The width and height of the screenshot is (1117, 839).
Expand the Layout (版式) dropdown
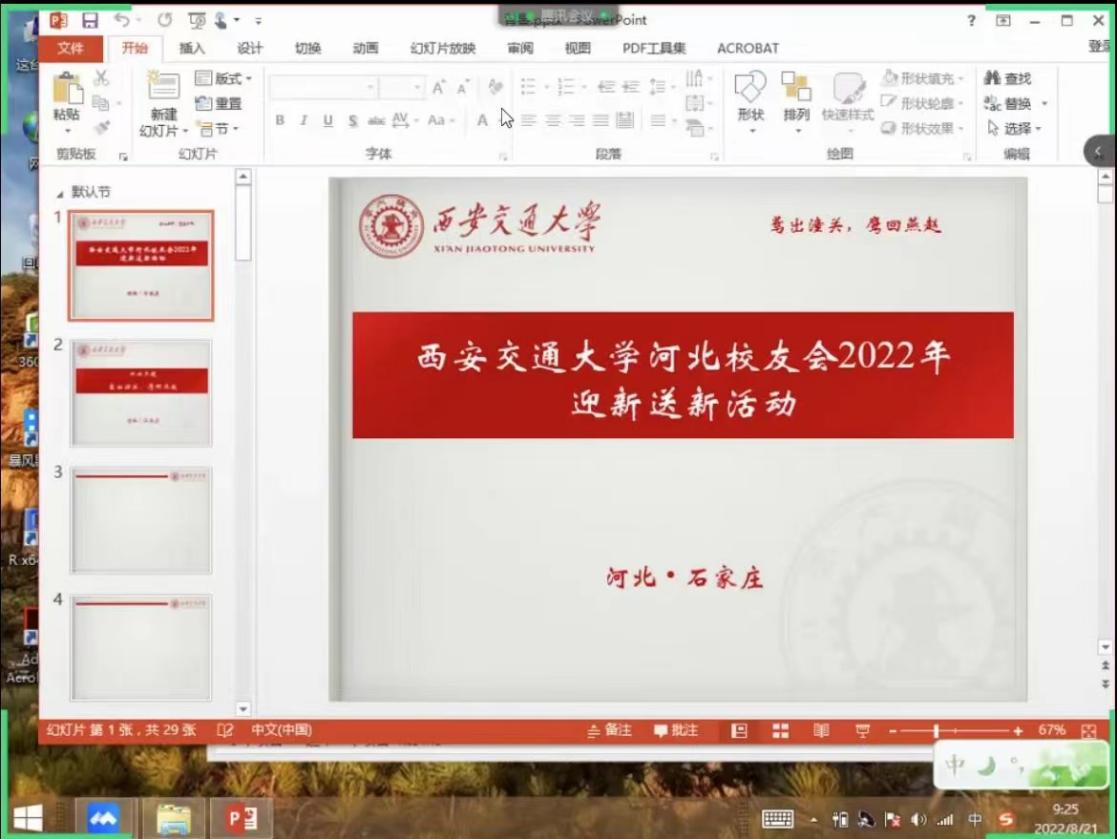click(223, 78)
